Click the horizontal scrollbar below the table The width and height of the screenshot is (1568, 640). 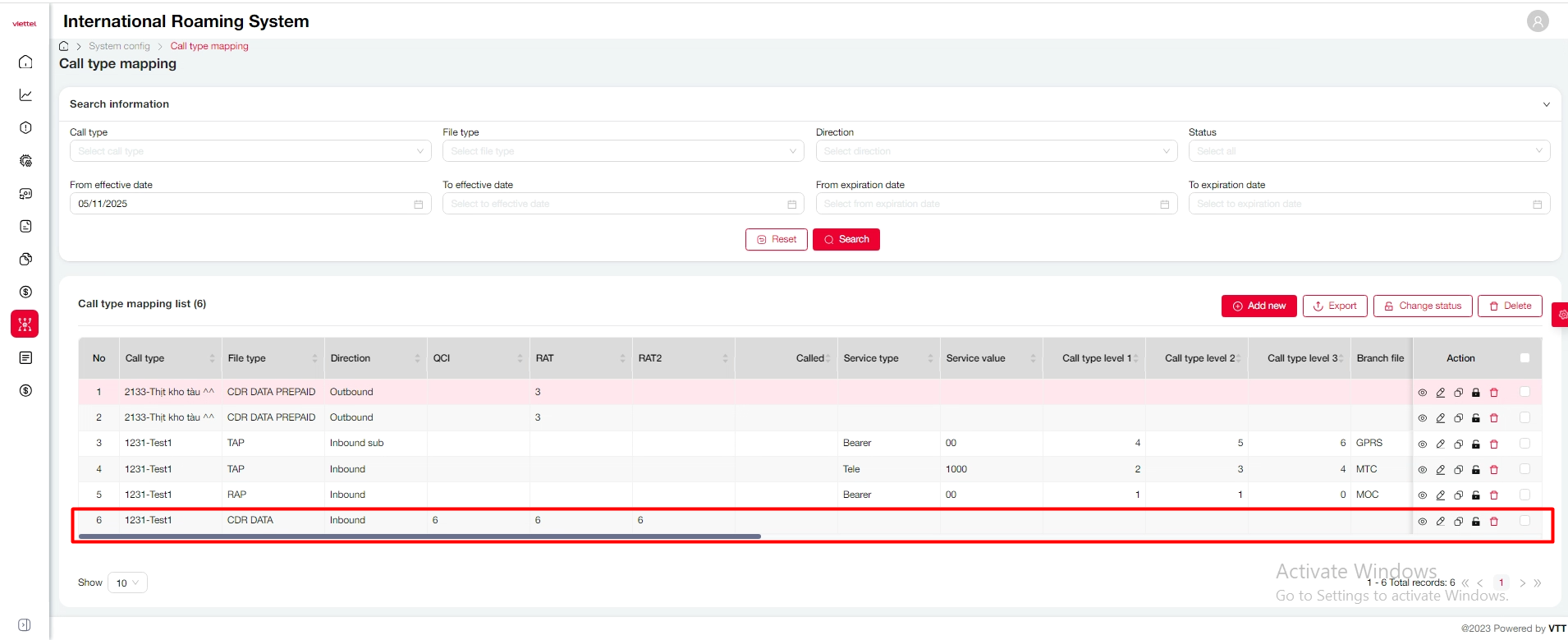click(420, 536)
